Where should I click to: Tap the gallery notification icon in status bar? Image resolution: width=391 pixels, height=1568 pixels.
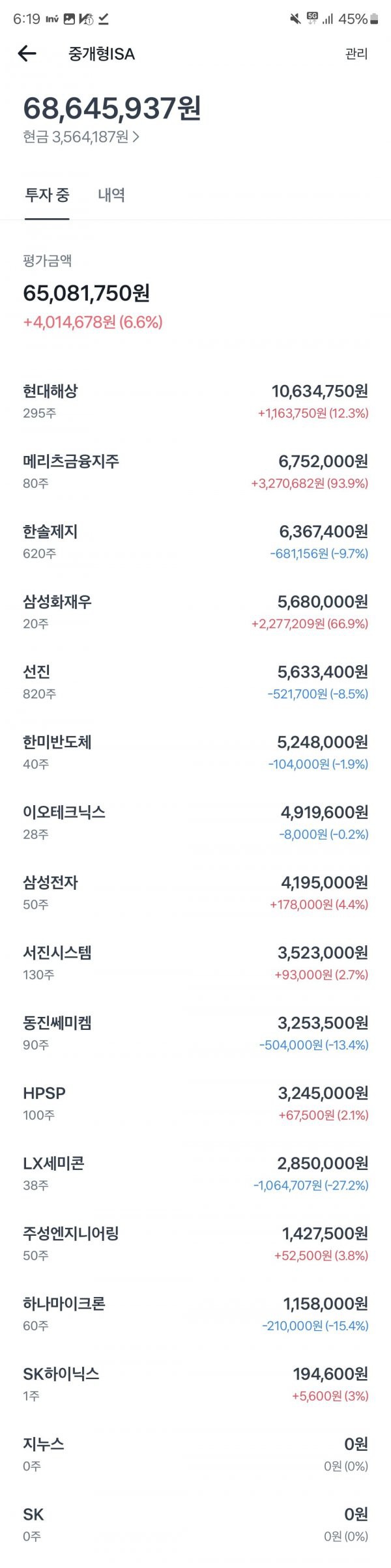(69, 19)
